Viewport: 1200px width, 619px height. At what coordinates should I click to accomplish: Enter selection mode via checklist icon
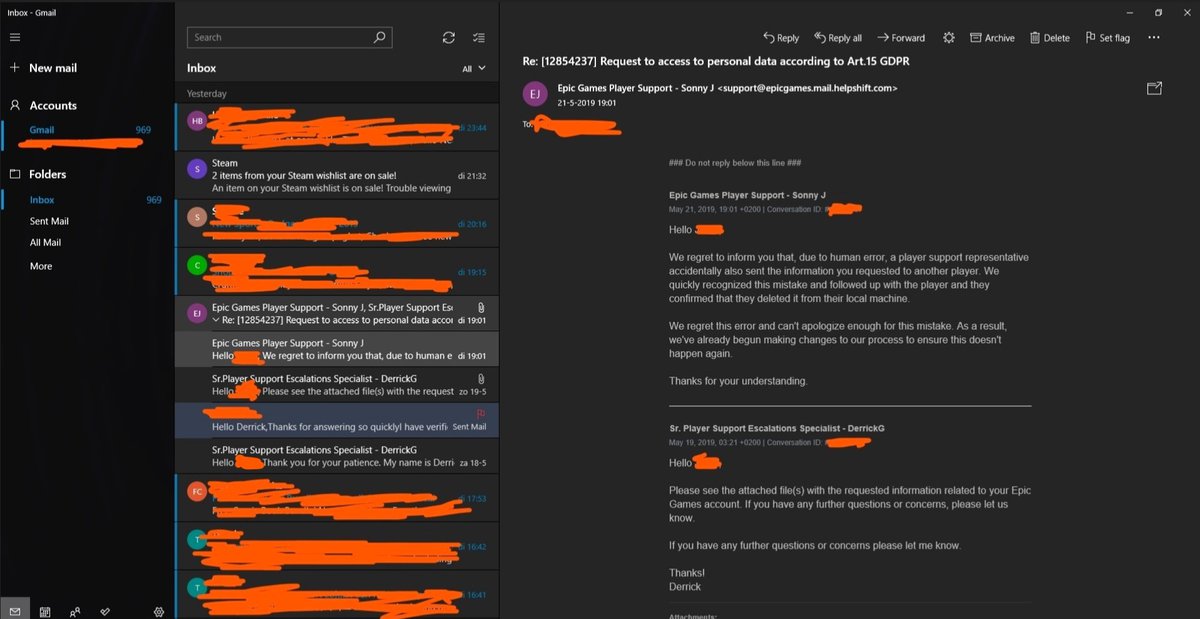tap(479, 38)
